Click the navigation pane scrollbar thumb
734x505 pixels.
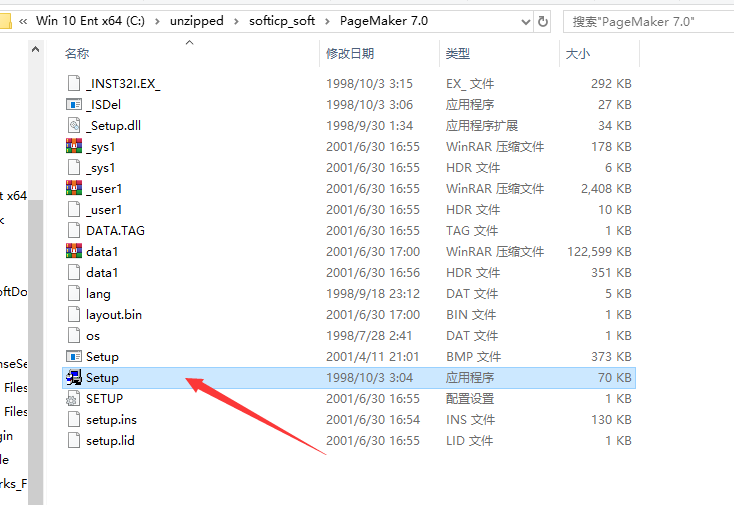[x=36, y=352]
